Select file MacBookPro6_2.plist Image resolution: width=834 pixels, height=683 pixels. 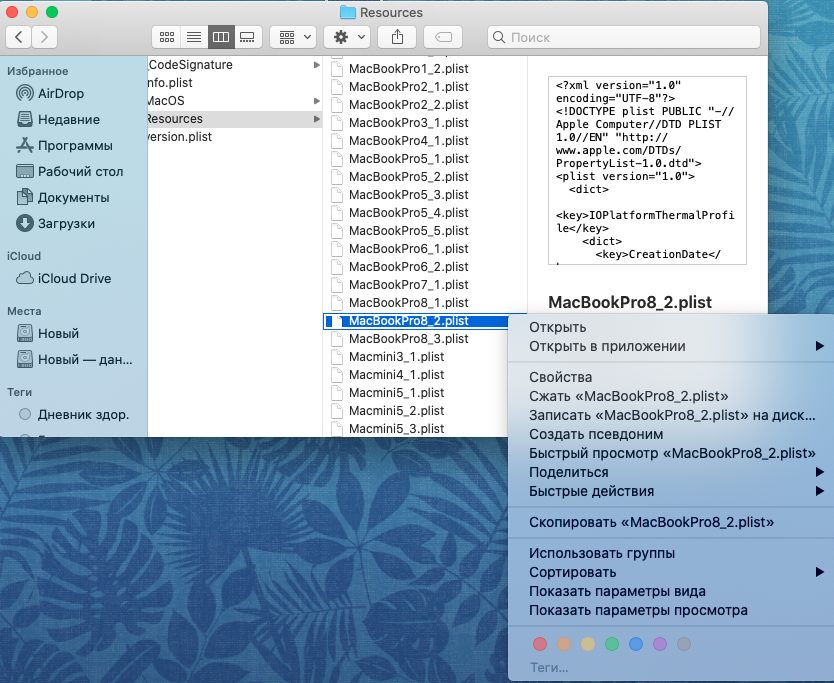click(408, 266)
